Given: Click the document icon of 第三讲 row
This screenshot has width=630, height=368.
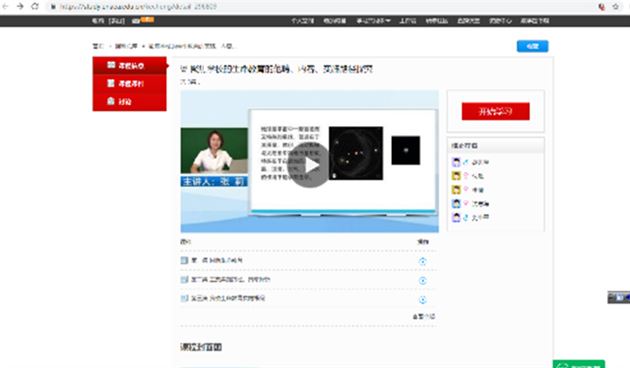Looking at the screenshot, I should (184, 298).
